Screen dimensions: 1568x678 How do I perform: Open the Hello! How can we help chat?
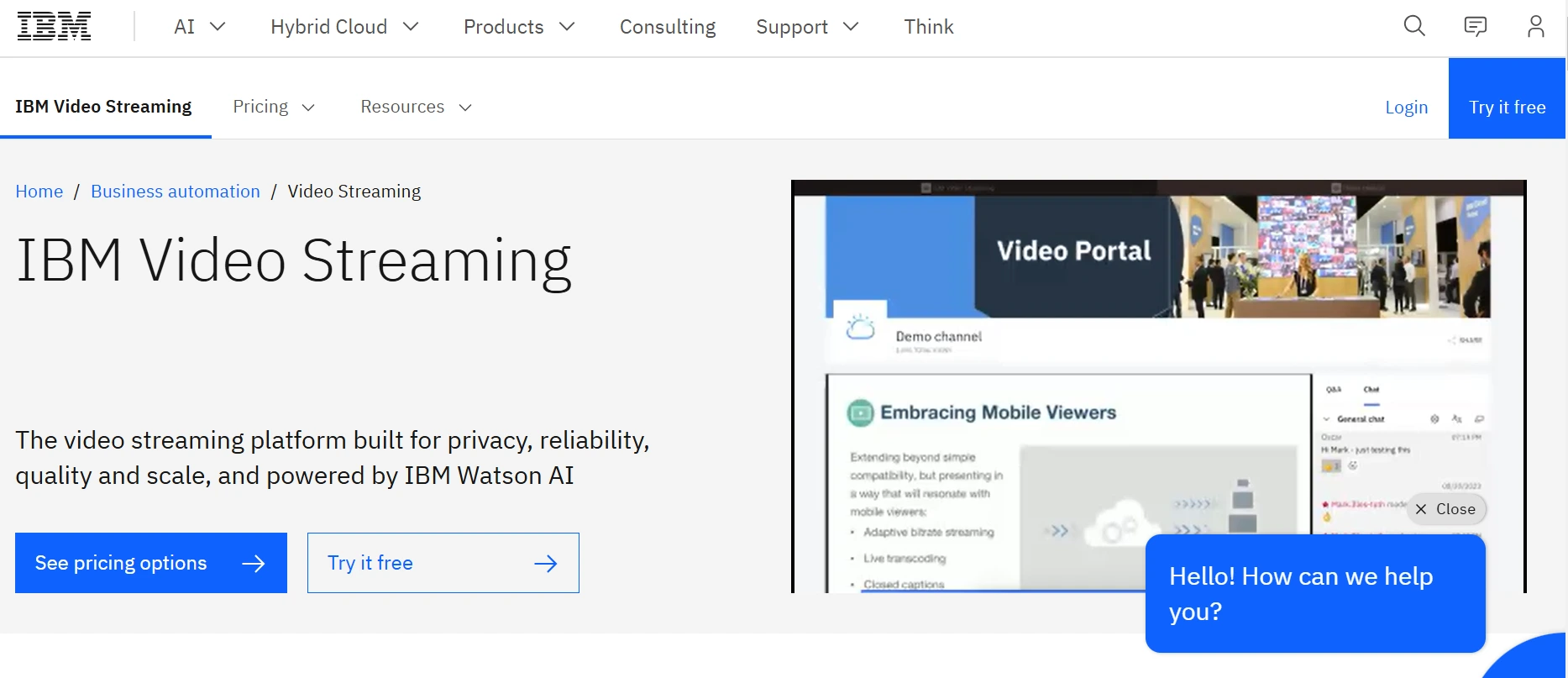(1315, 593)
